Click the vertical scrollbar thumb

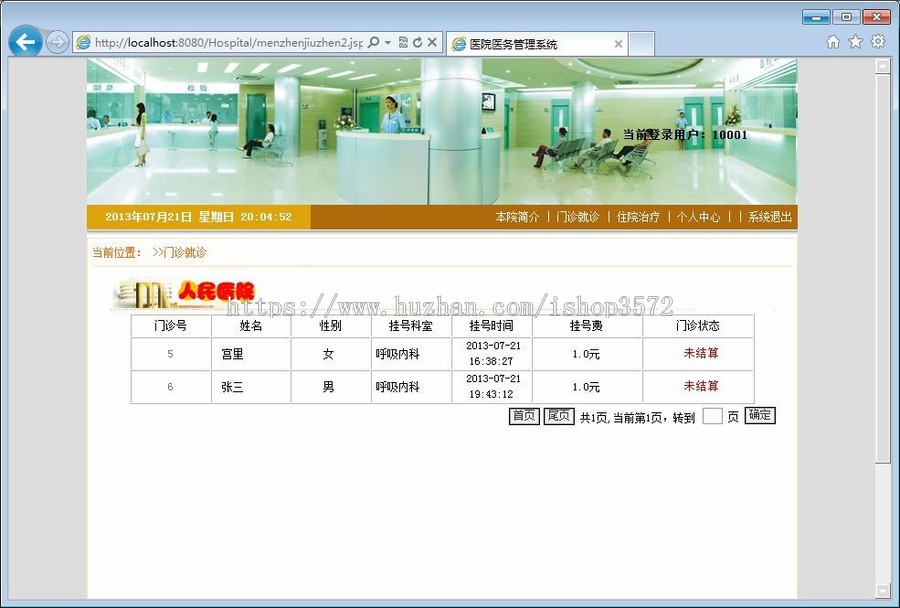click(883, 268)
